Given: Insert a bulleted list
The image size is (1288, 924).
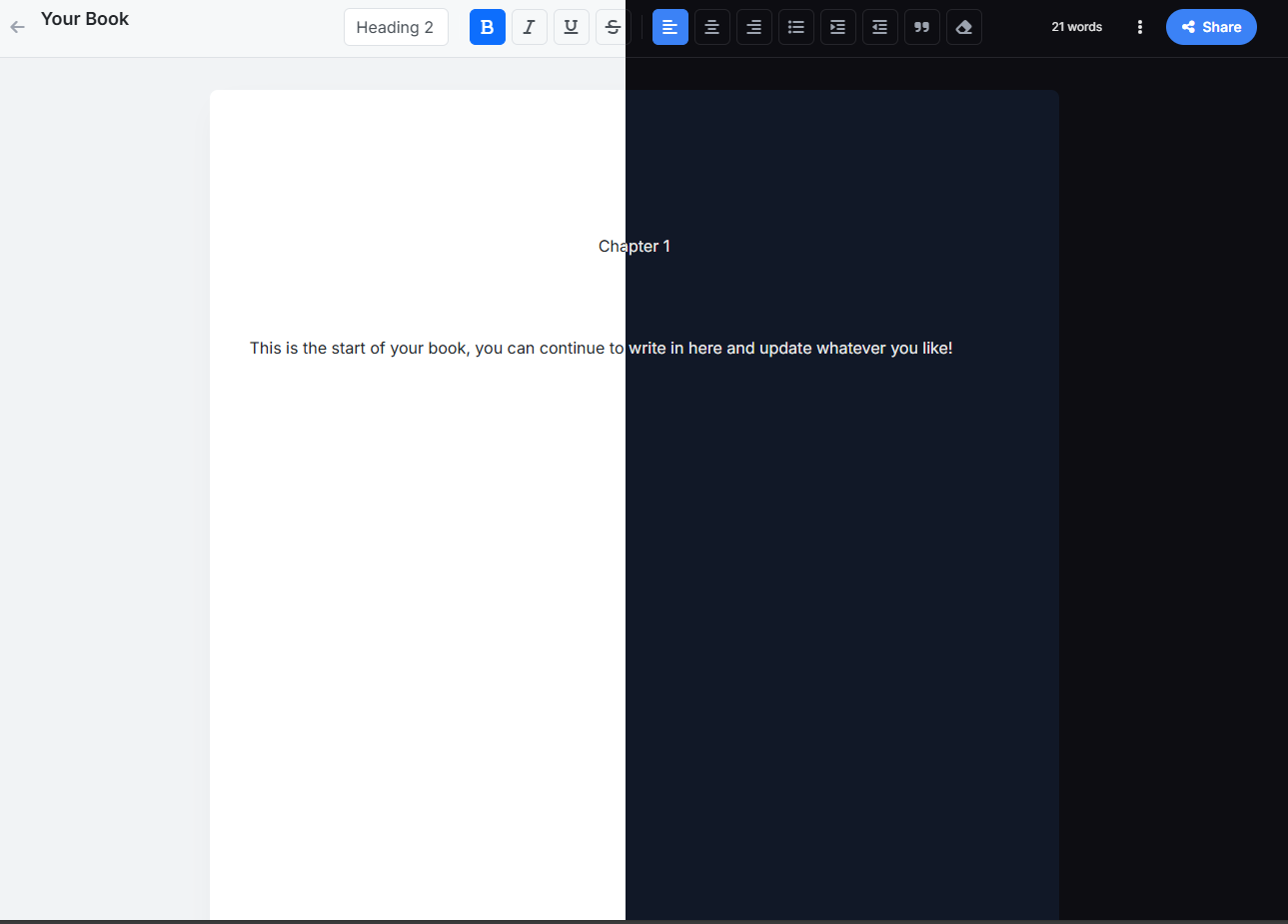Looking at the screenshot, I should point(796,27).
